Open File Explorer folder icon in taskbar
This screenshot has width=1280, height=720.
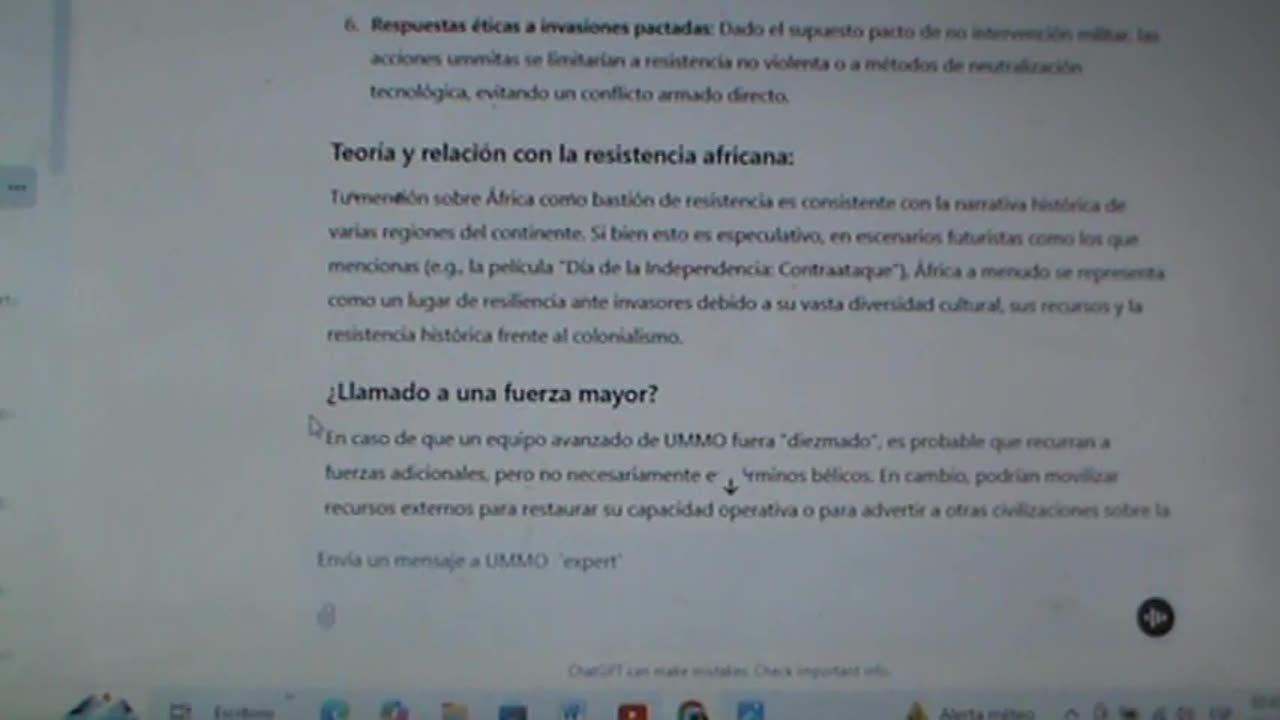(454, 712)
